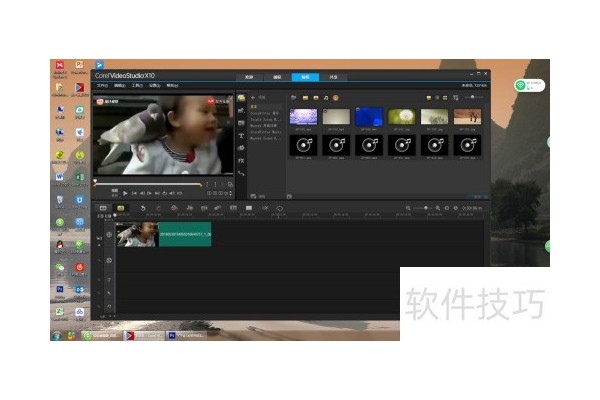
Task: Open the library sort options icon
Action: point(455,98)
